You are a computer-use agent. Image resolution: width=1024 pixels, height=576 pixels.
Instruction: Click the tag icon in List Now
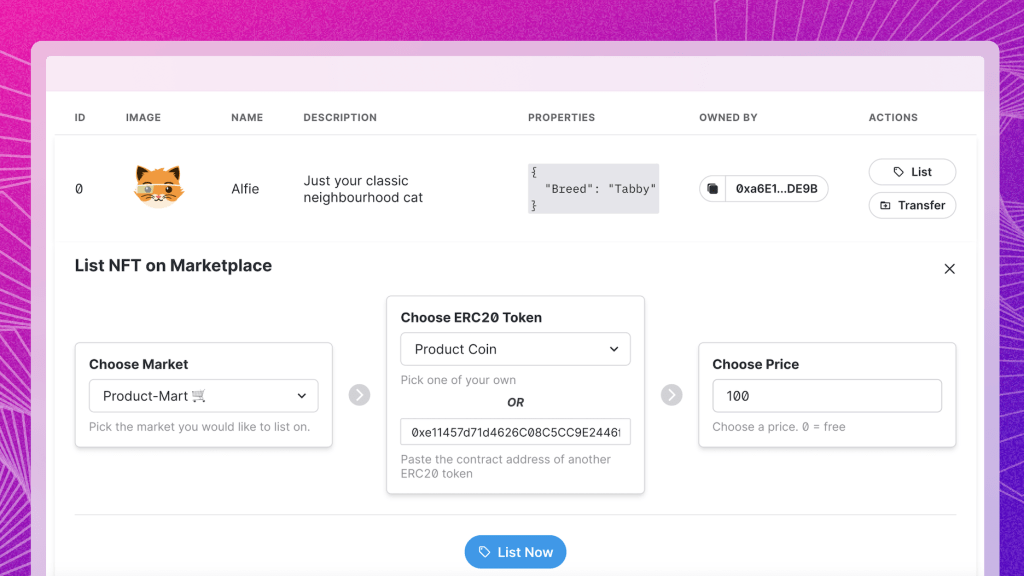tap(485, 552)
